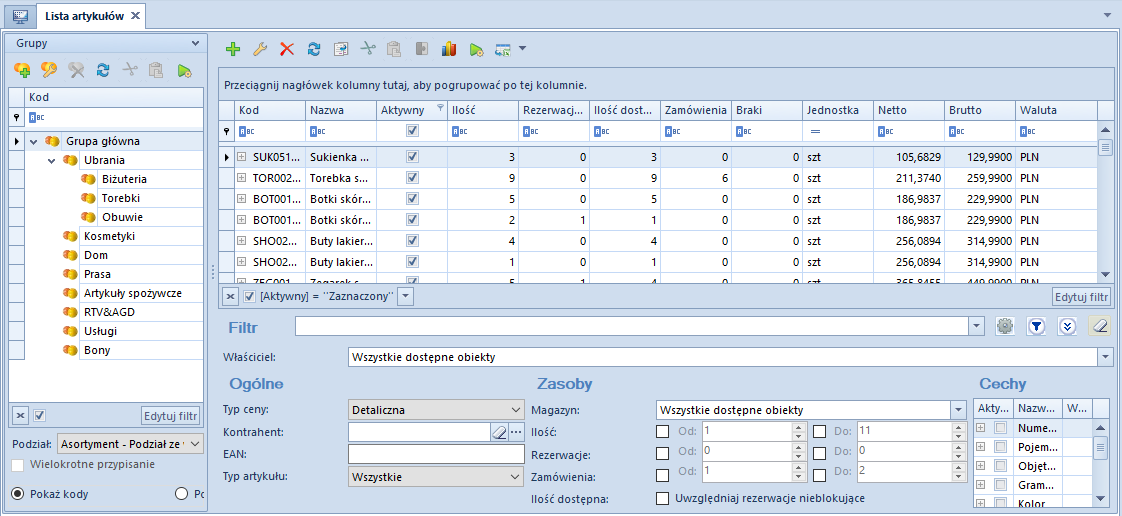This screenshot has height=516, width=1122.
Task: Collapse filter panel with double chevron icon
Action: (x=1068, y=326)
